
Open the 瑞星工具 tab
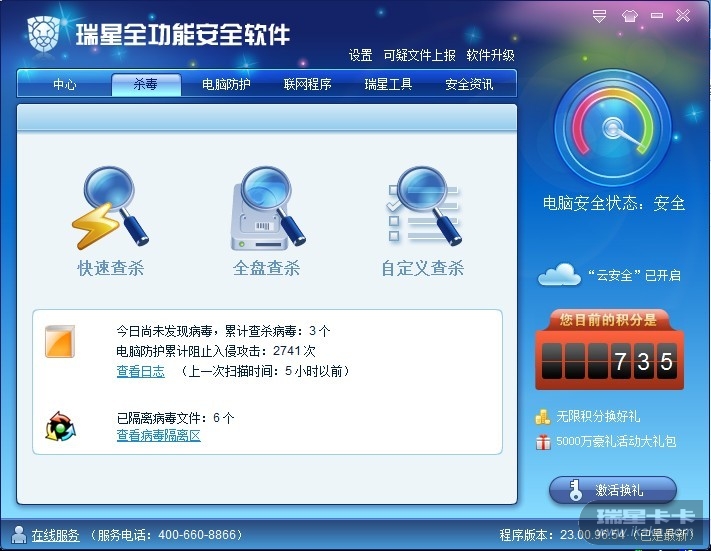pos(388,84)
